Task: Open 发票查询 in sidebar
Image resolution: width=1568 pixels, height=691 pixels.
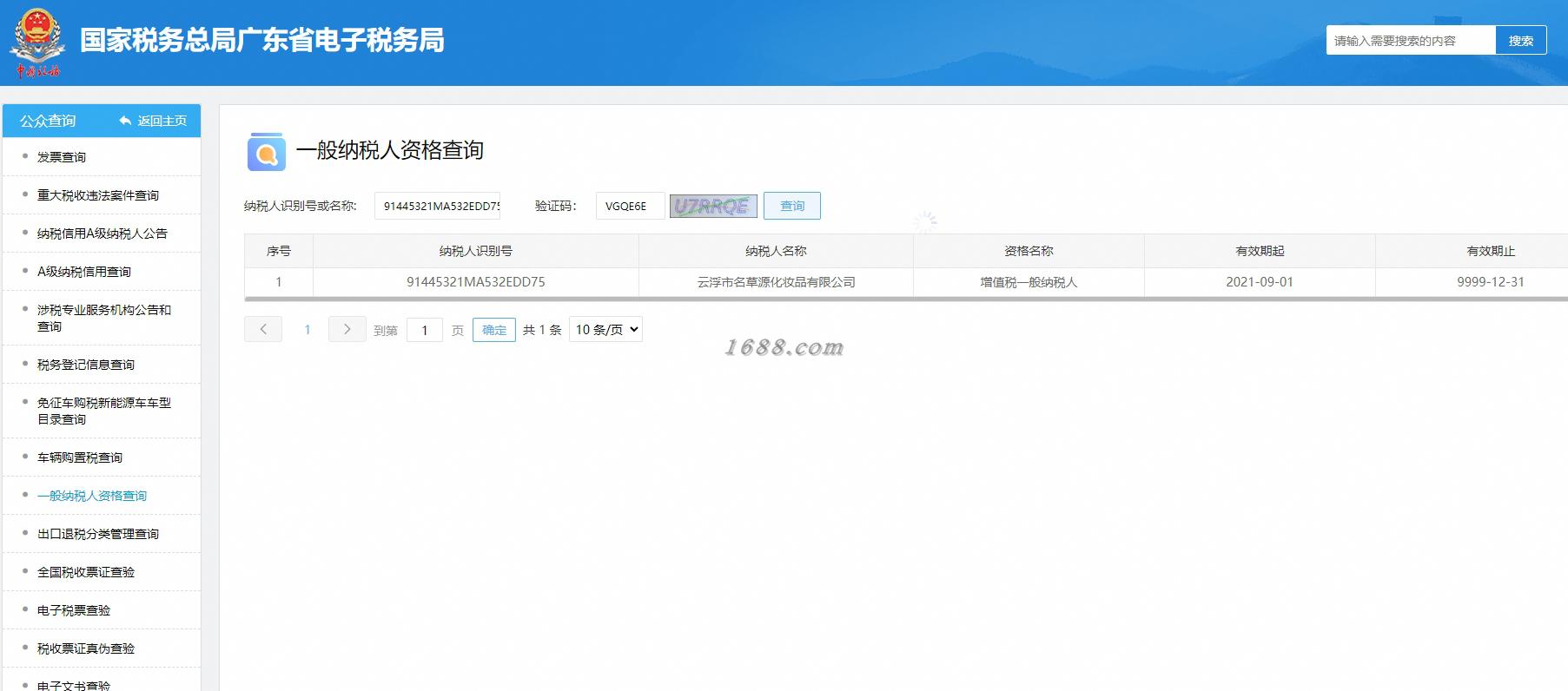Action: click(62, 157)
